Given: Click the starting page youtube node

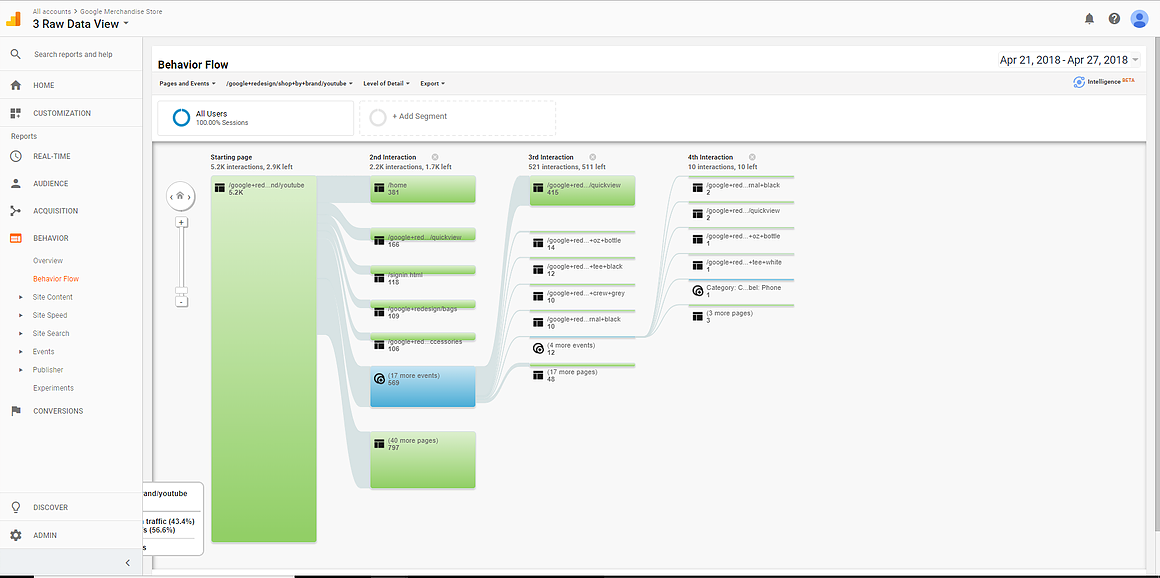Looking at the screenshot, I should click(263, 358).
